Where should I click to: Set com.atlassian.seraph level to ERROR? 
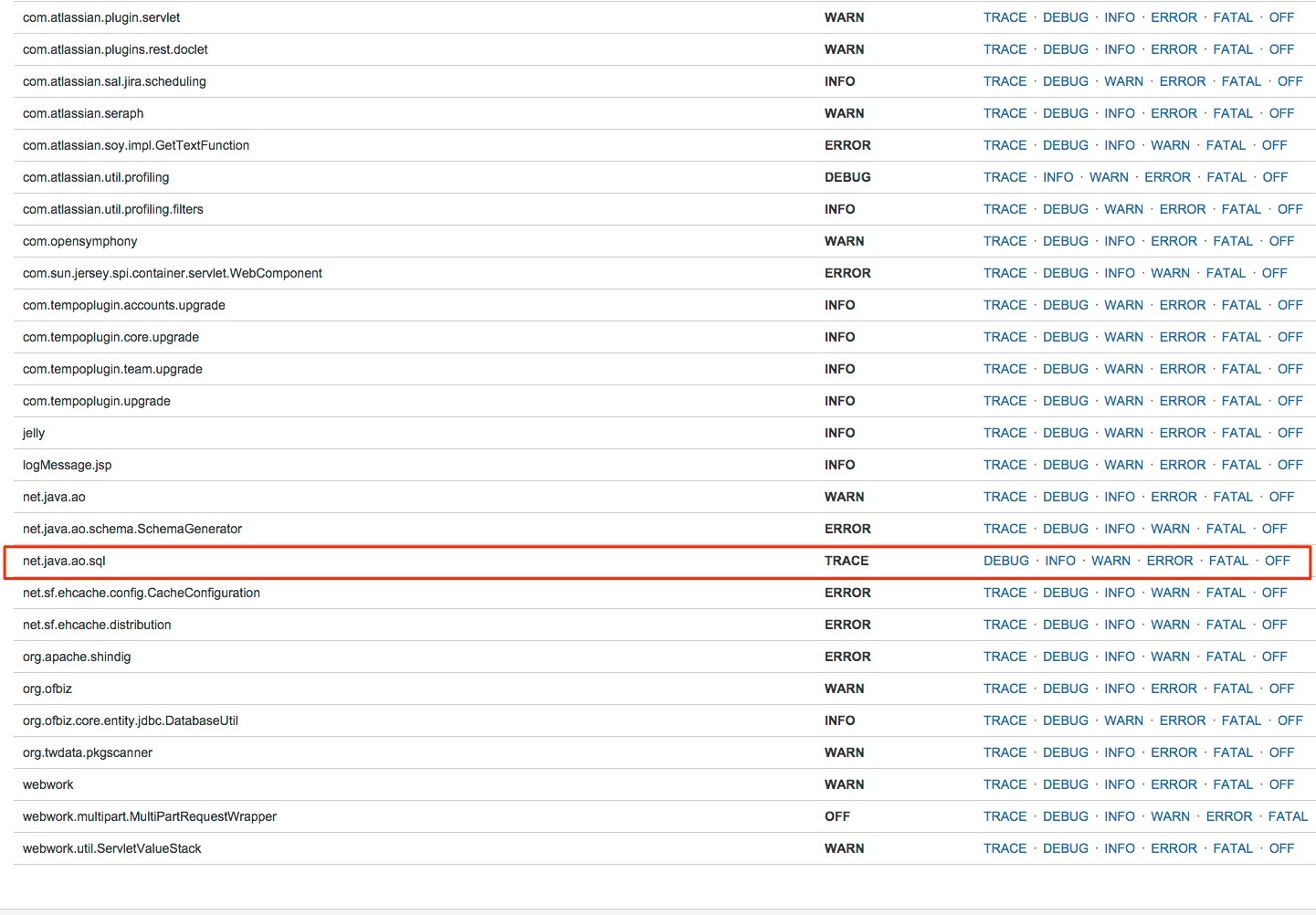(x=1174, y=113)
